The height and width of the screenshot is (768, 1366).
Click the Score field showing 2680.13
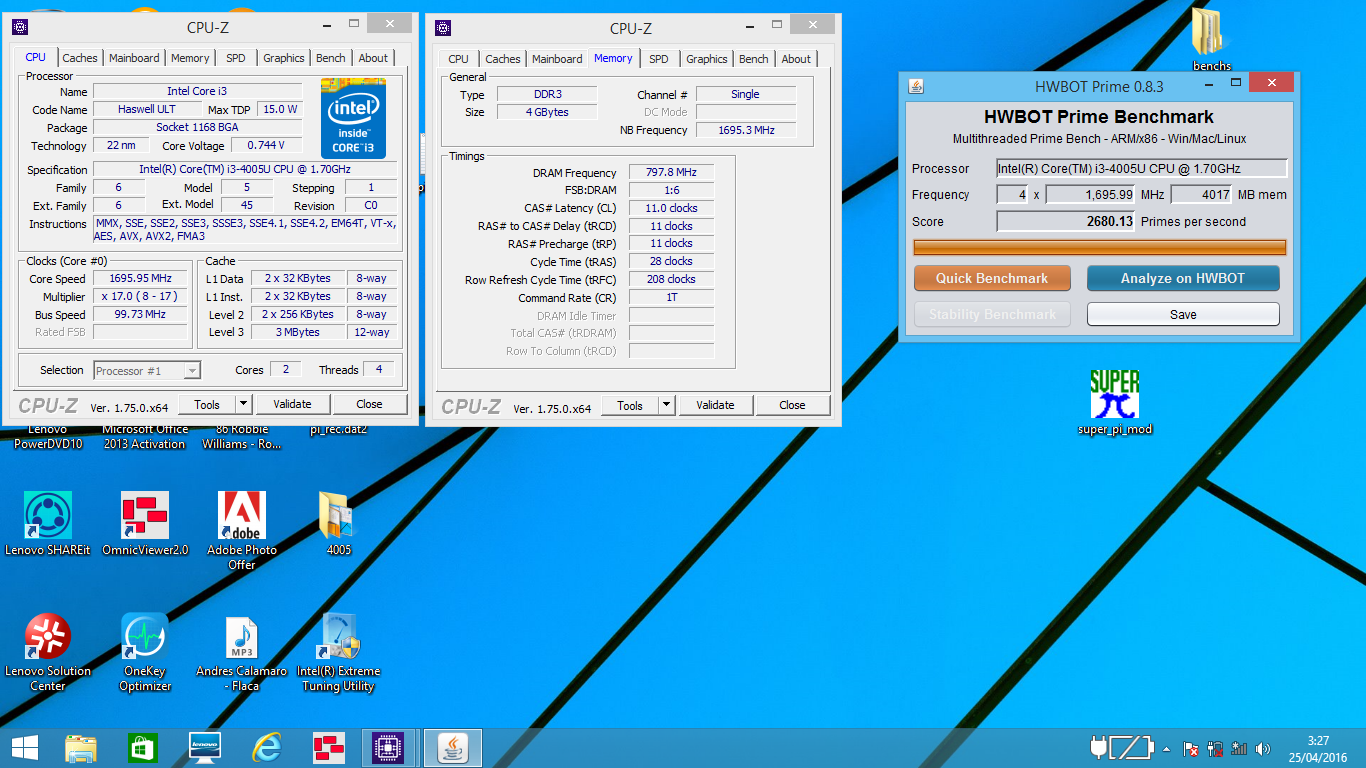pos(1066,222)
